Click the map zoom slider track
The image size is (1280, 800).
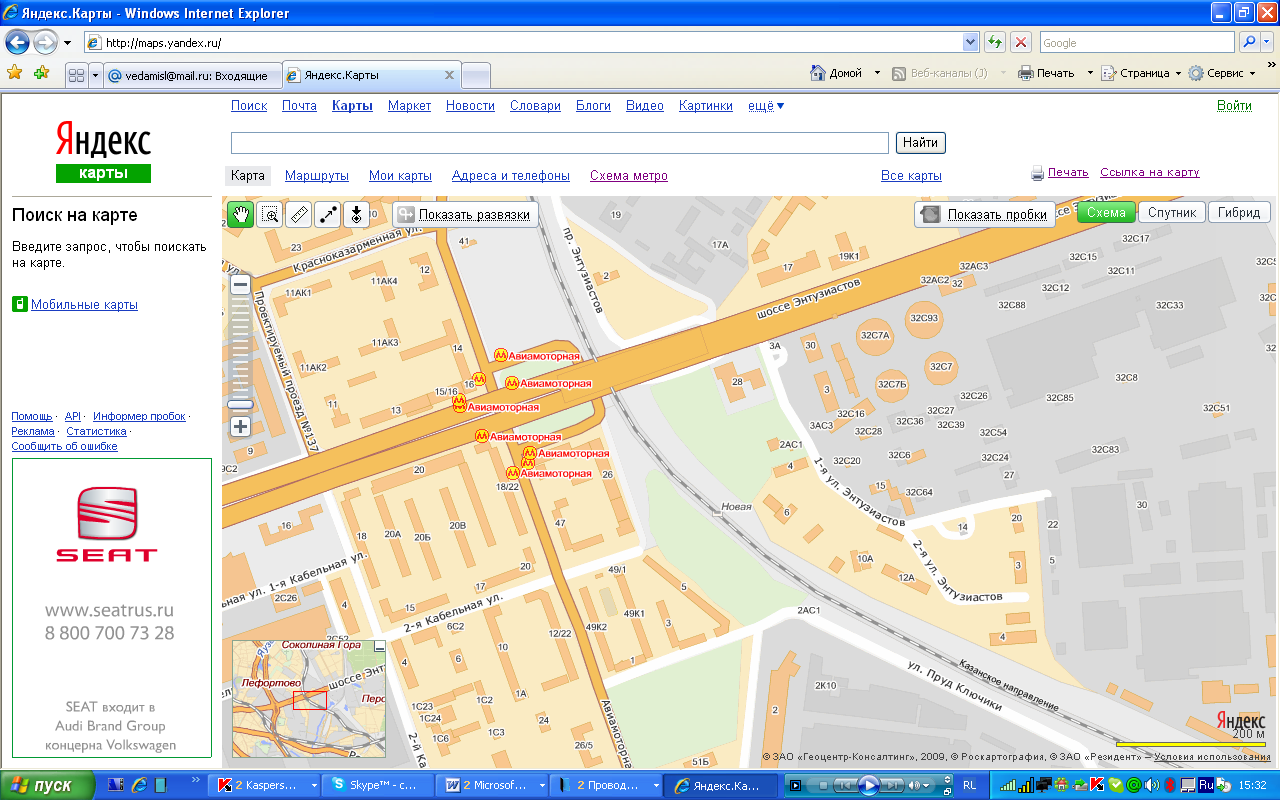(240, 347)
